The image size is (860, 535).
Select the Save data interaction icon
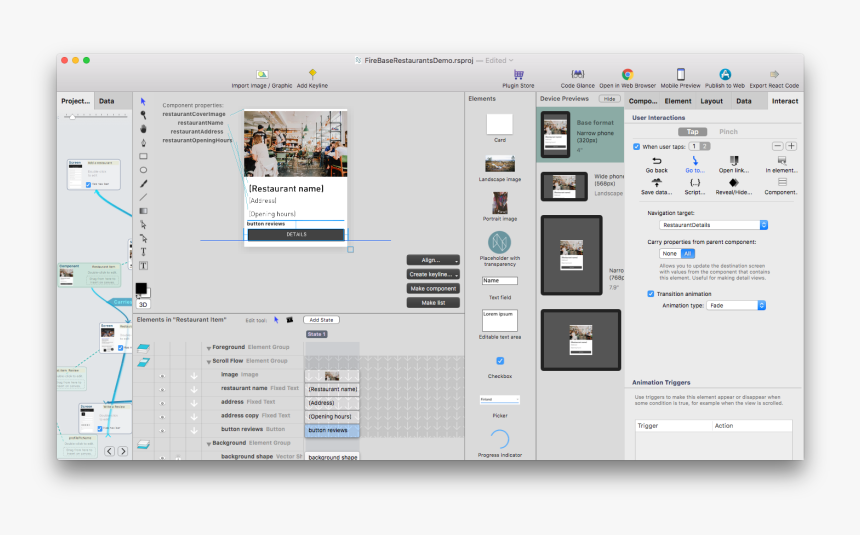[656, 182]
